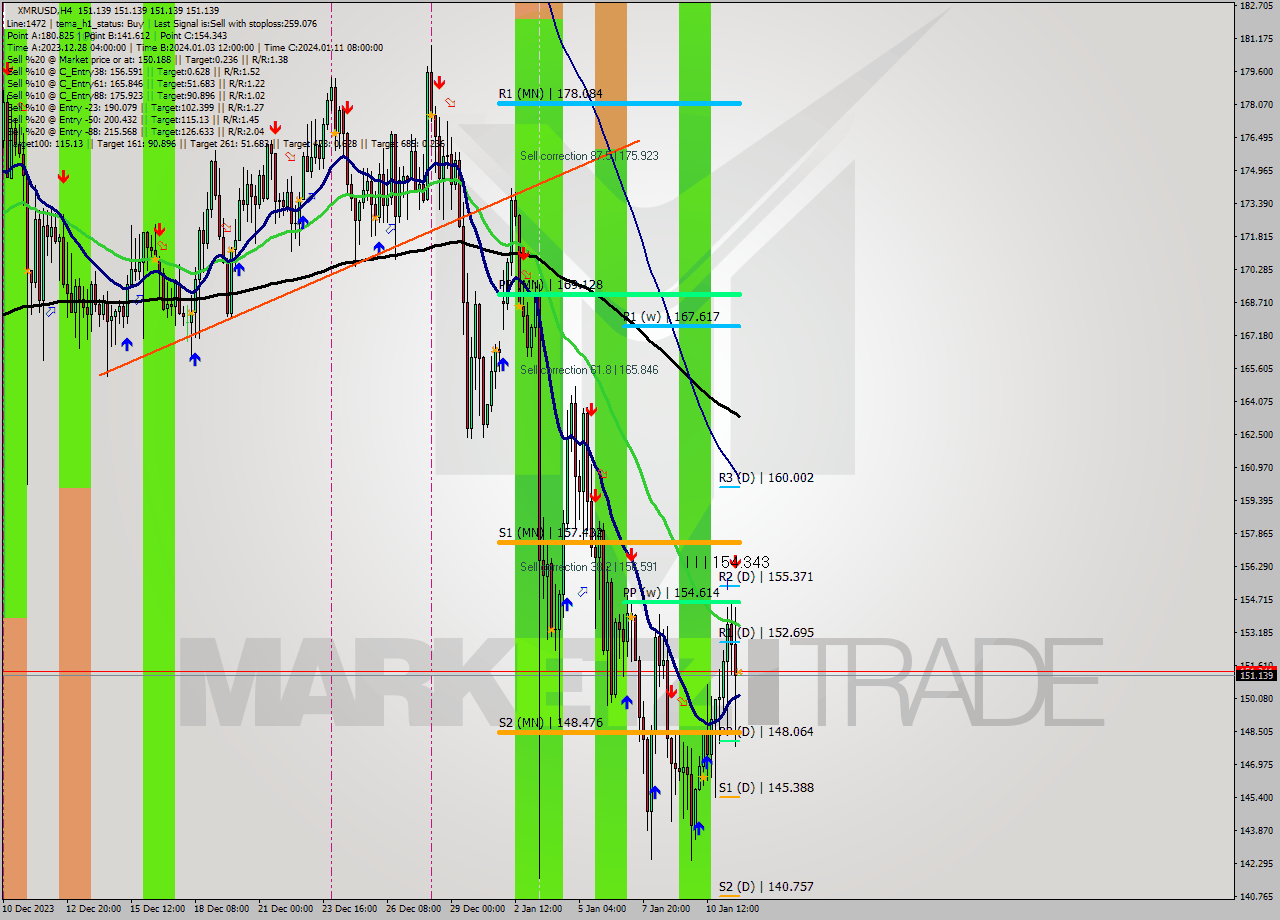Click the S2 (MN) | 148.476 label
The height and width of the screenshot is (920, 1280).
click(x=551, y=722)
